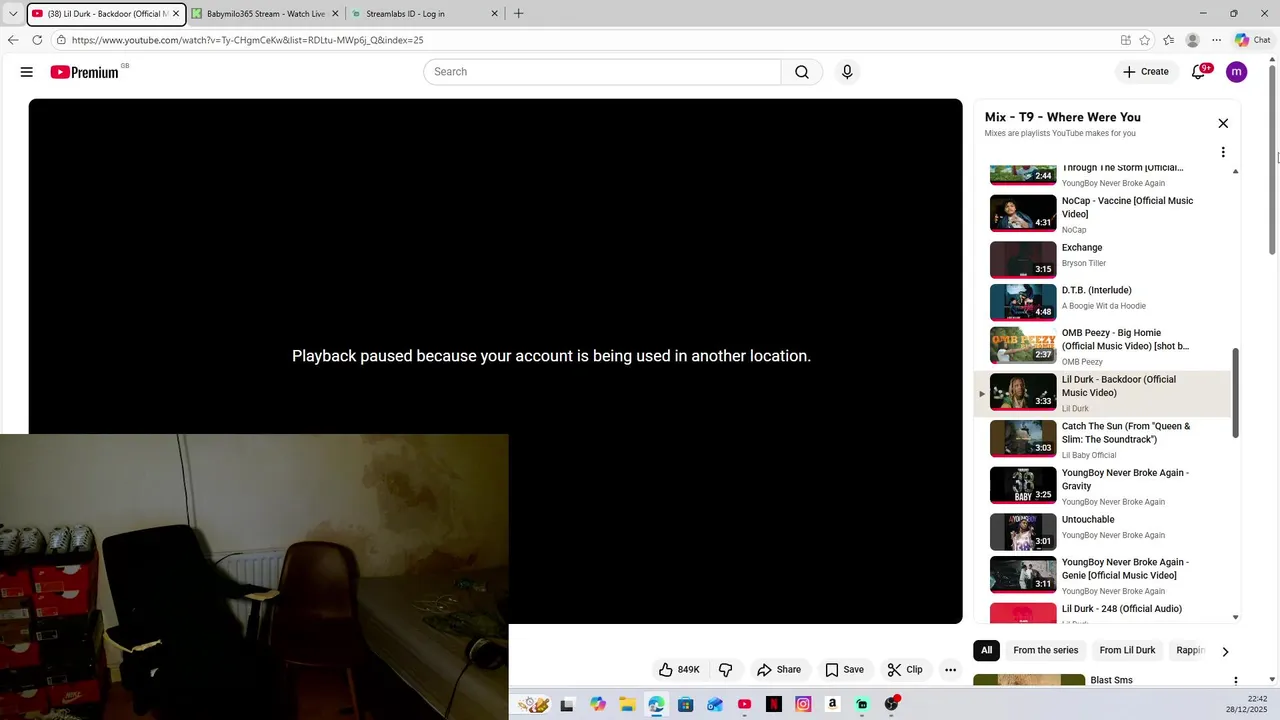Screen dimensions: 1280x720
Task: Click the playlist panel scrollbar thumb
Action: click(1235, 393)
